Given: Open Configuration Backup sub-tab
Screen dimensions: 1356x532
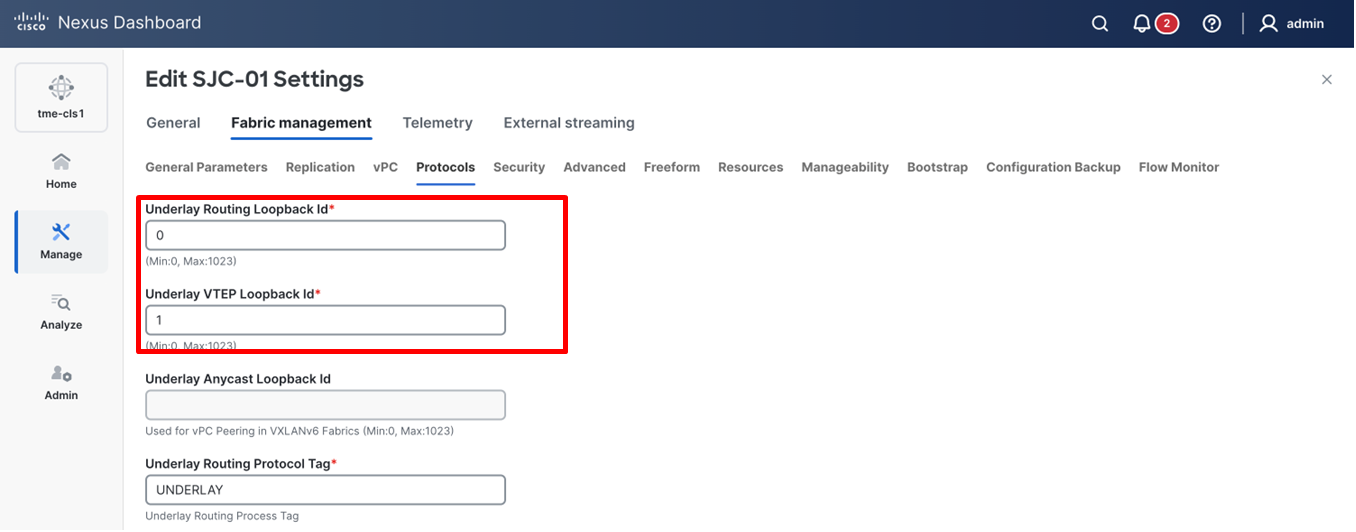Looking at the screenshot, I should tap(1053, 167).
